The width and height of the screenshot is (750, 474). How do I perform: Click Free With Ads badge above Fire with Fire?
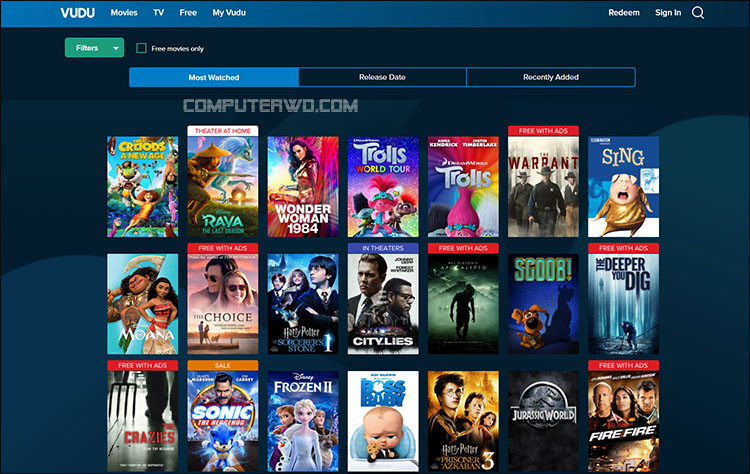pyautogui.click(x=623, y=365)
